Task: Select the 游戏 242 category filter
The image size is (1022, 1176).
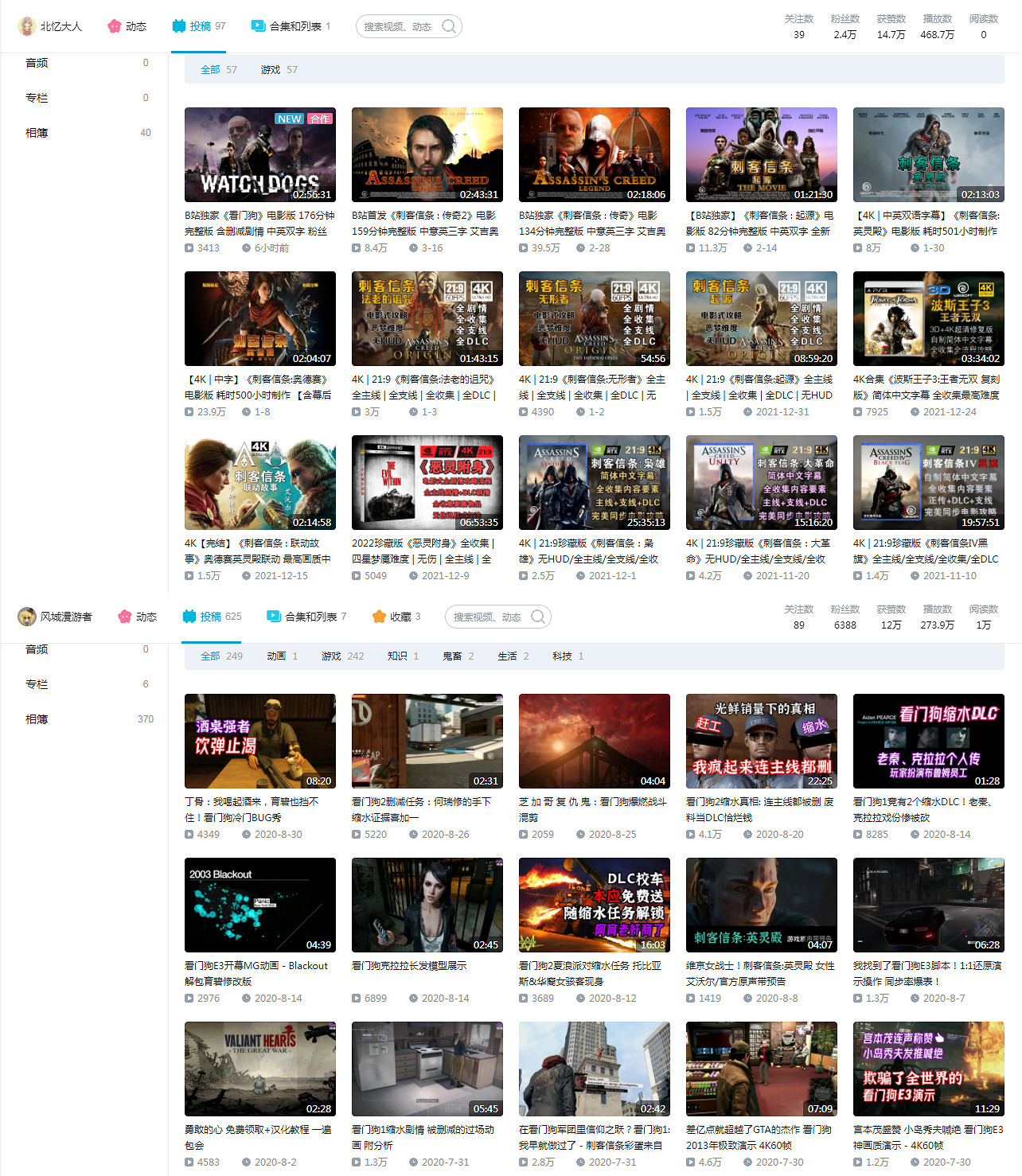Action: 342,656
